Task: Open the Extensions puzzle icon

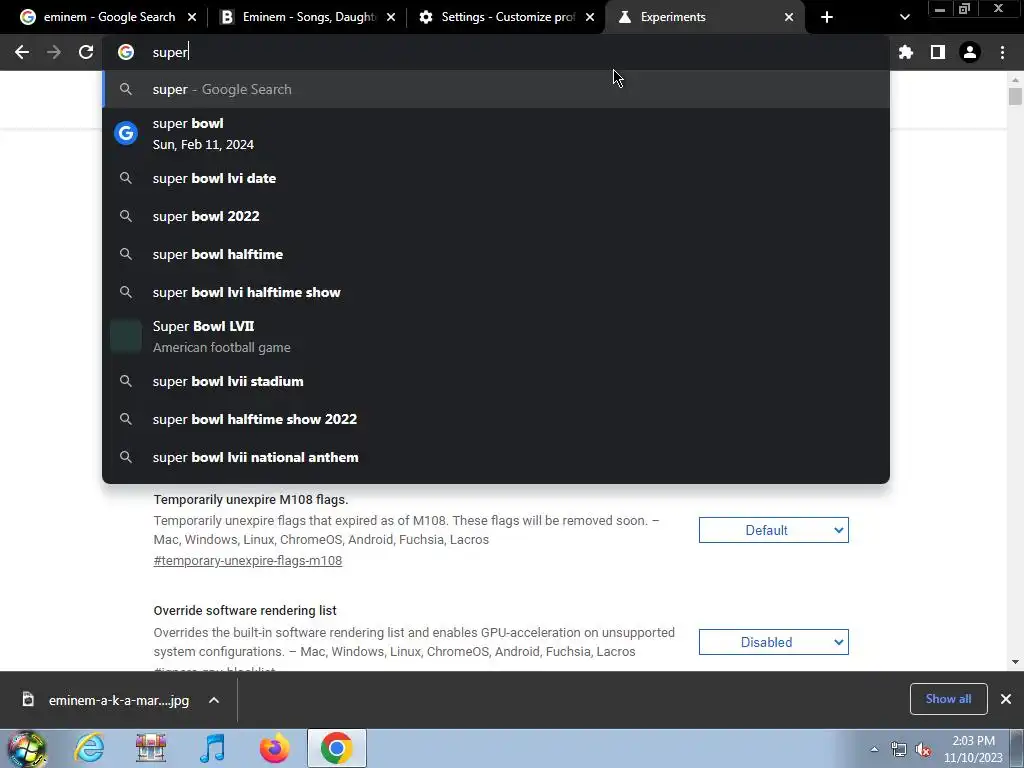Action: coord(906,52)
